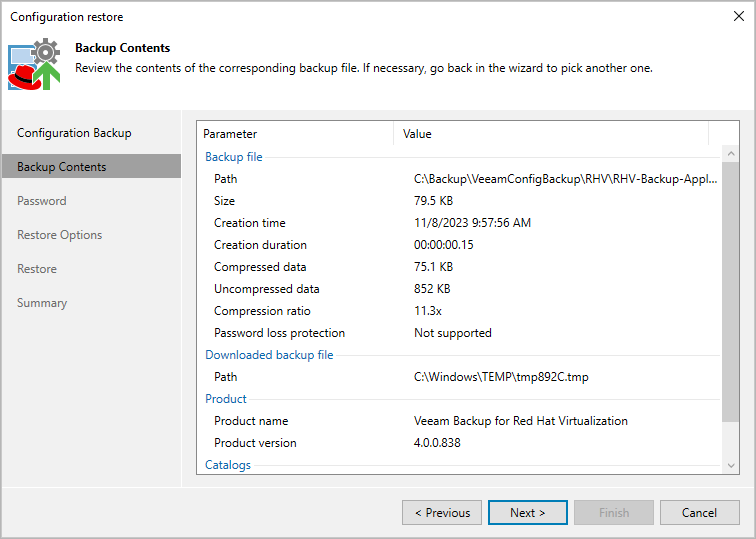The height and width of the screenshot is (539, 756).
Task: Click the value 11/8/2023 9:57:56 AM
Action: [x=472, y=223]
